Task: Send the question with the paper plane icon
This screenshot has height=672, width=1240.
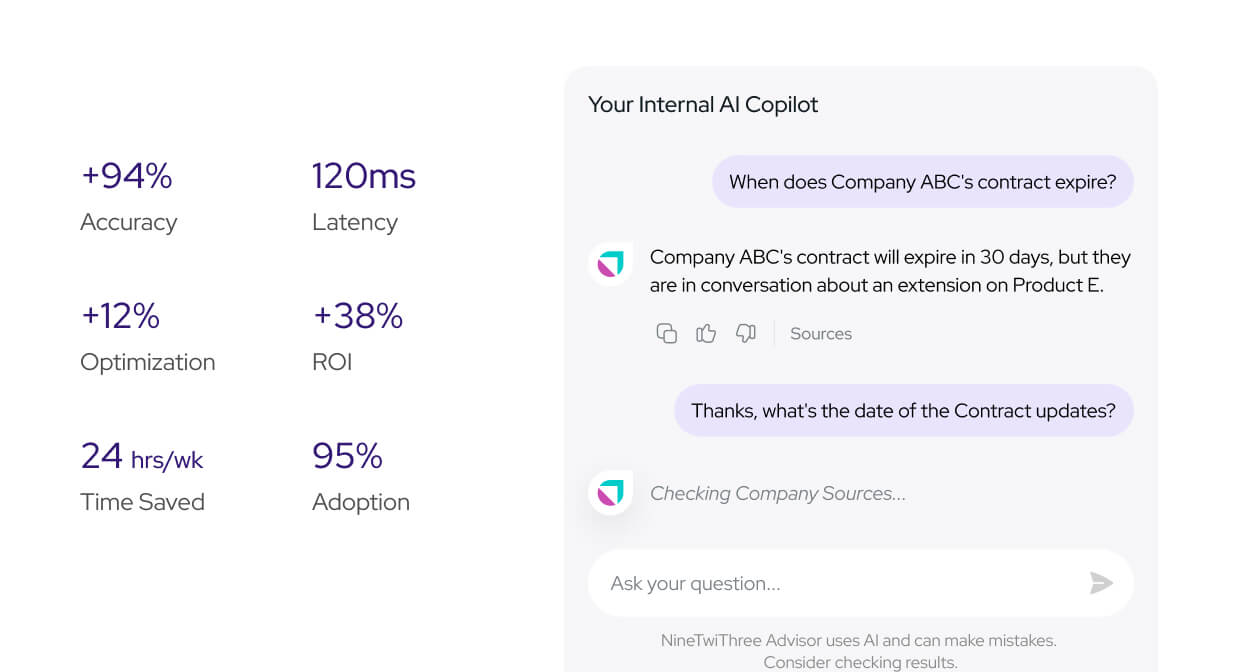Action: coord(1101,583)
